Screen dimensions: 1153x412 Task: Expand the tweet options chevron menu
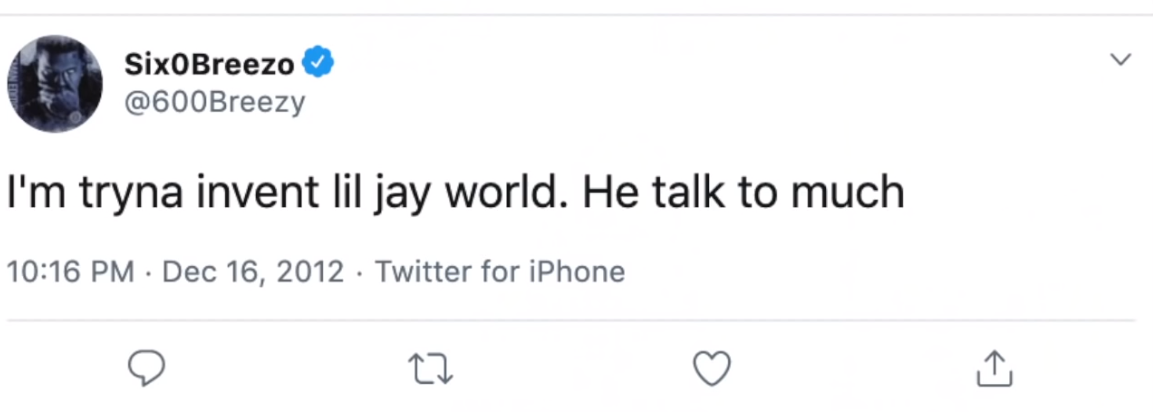(x=1122, y=60)
